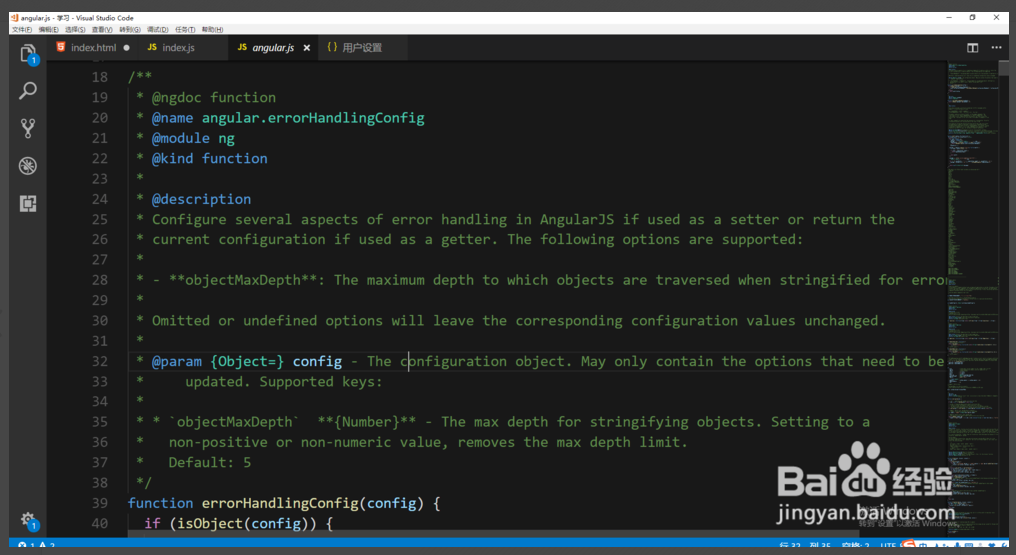
Task: Click line number 18 in the gutter
Action: [100, 77]
